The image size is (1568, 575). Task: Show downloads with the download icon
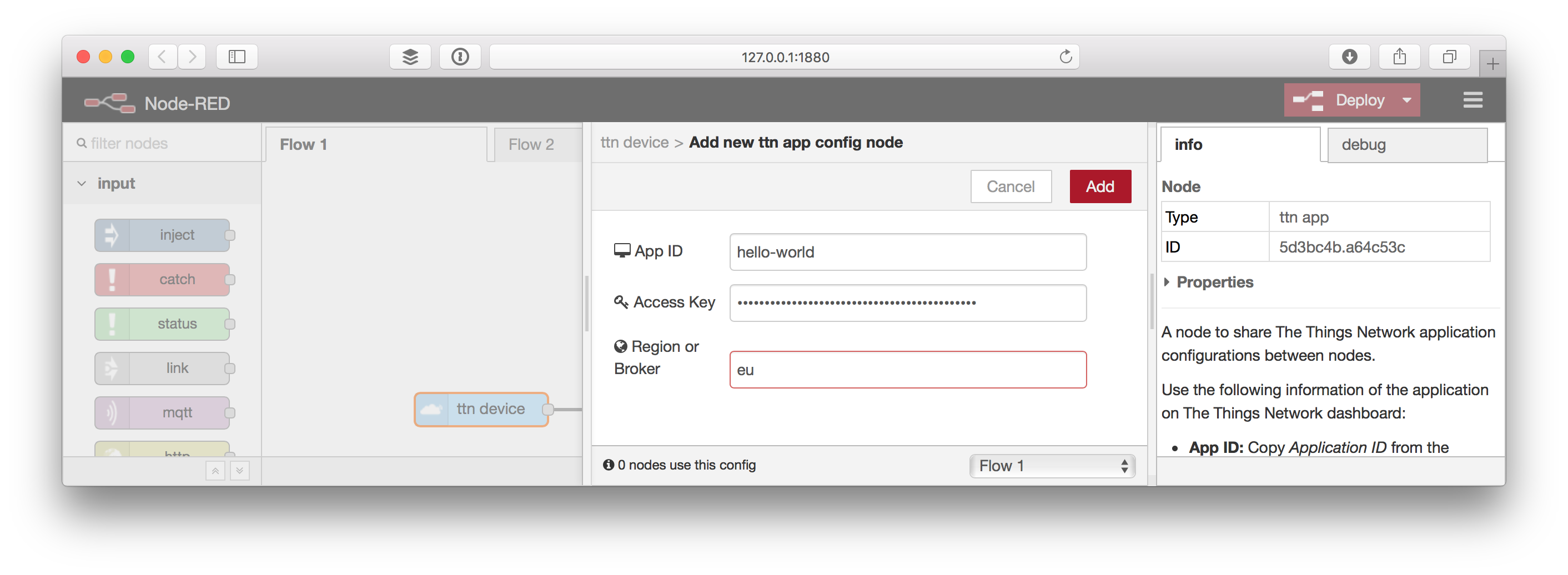point(1349,57)
